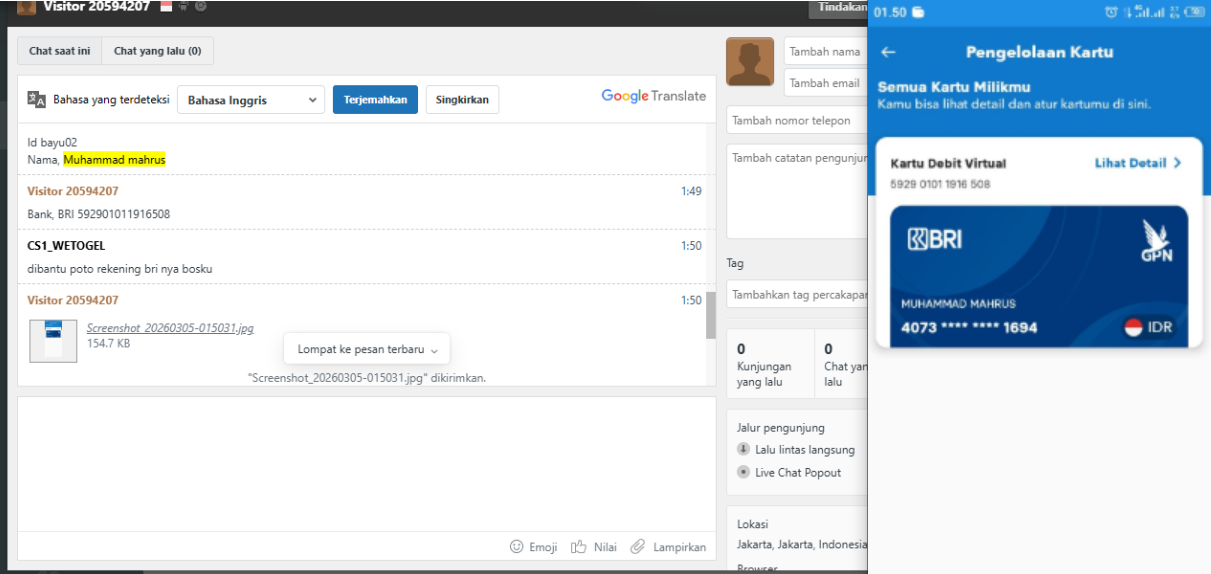Click the image file icon of the attachment

(x=53, y=340)
